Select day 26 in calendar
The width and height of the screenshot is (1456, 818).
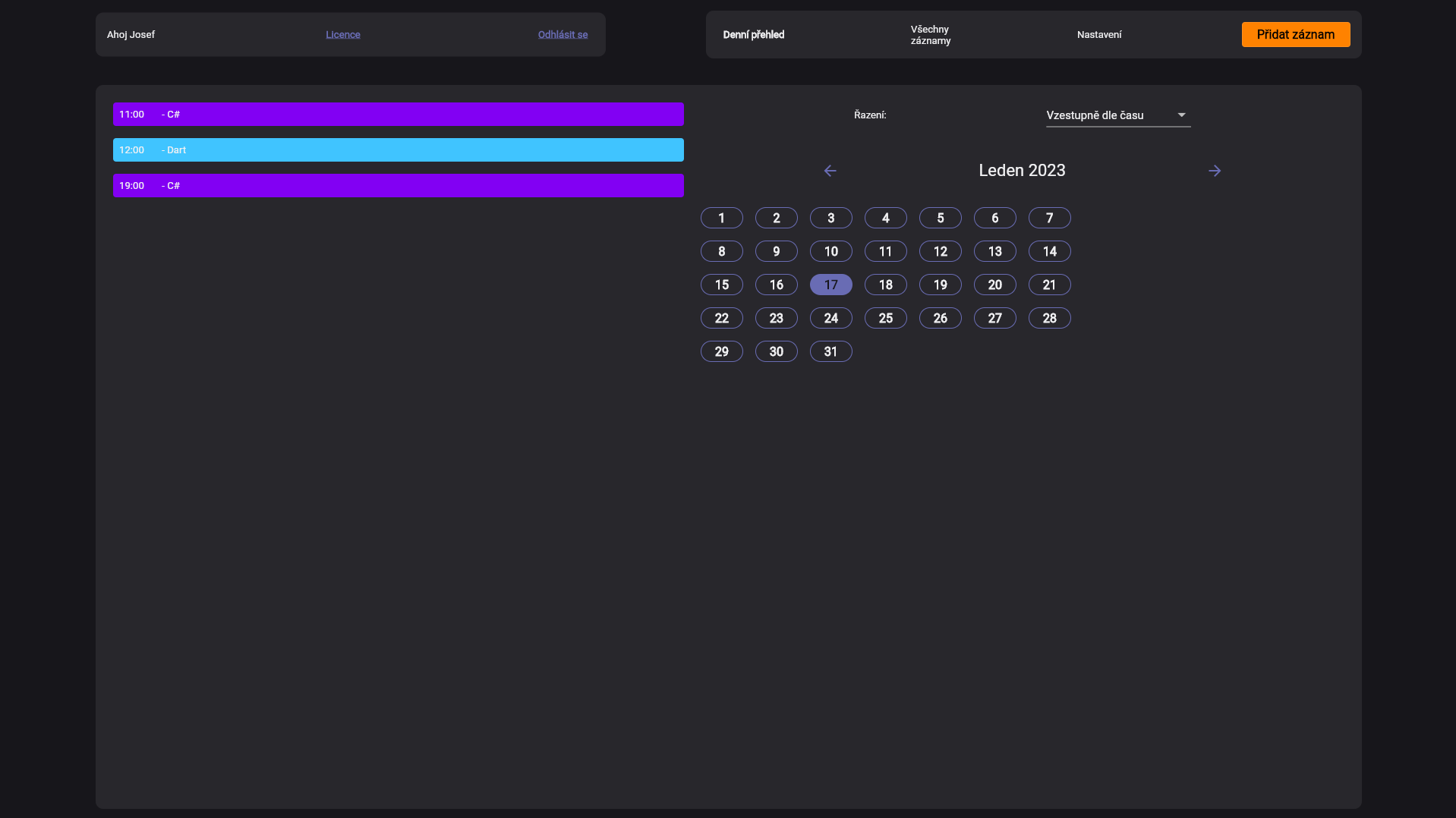point(940,318)
